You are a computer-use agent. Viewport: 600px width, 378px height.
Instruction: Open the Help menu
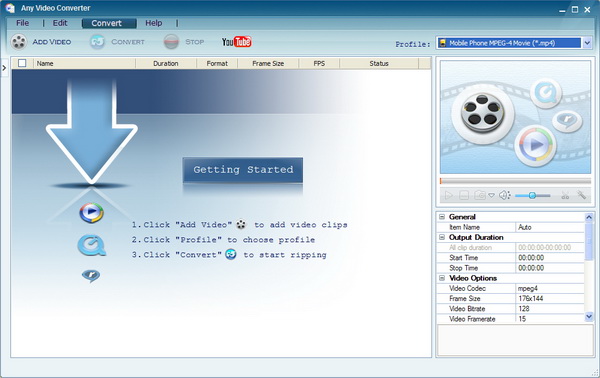click(x=154, y=23)
